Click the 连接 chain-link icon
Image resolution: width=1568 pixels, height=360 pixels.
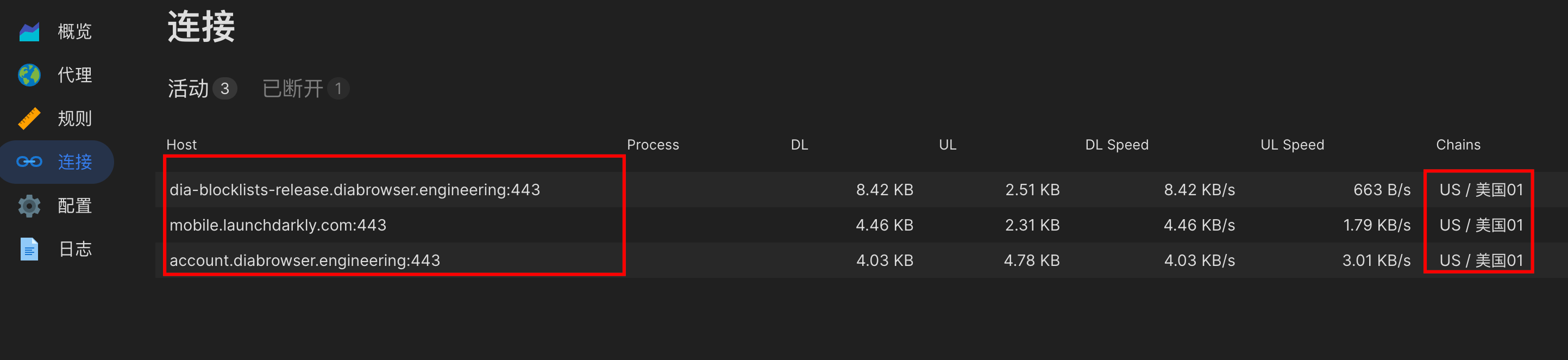coord(29,162)
